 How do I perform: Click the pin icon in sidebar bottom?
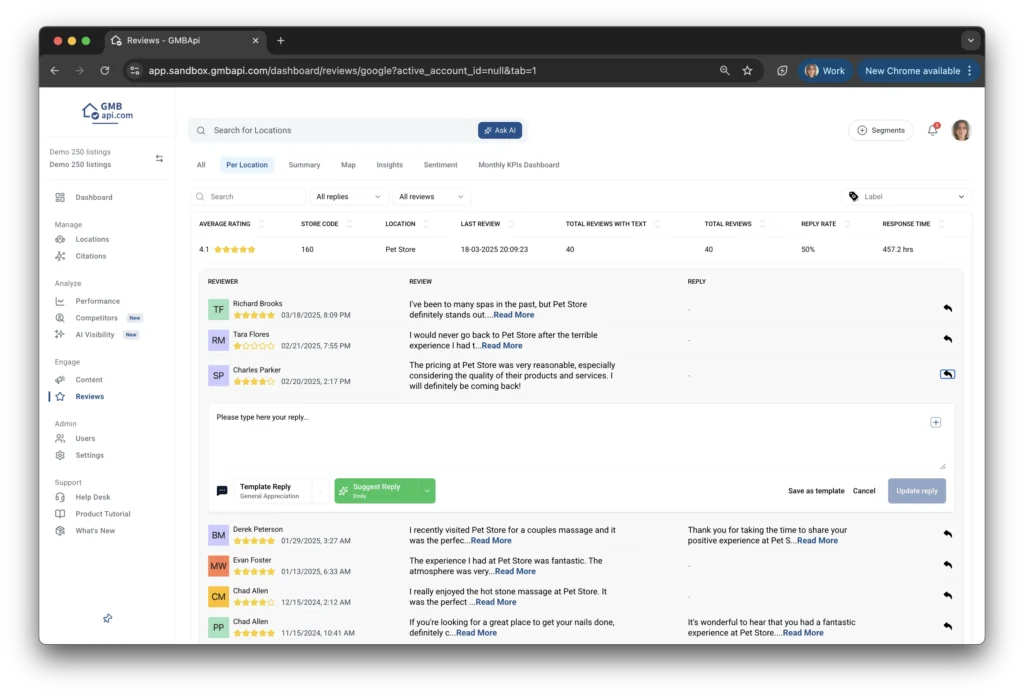point(108,619)
